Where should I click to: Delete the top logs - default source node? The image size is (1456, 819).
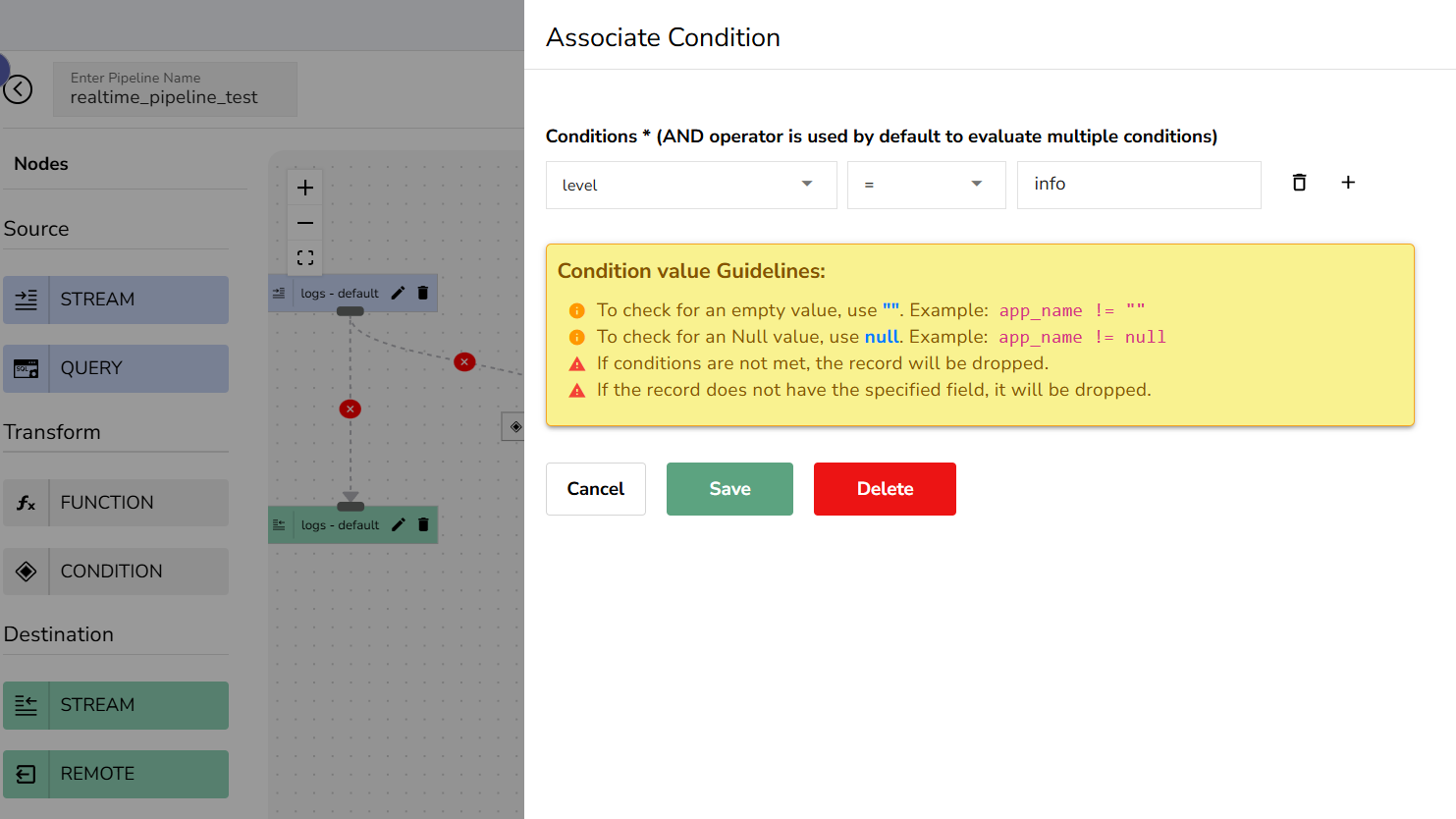pyautogui.click(x=423, y=293)
